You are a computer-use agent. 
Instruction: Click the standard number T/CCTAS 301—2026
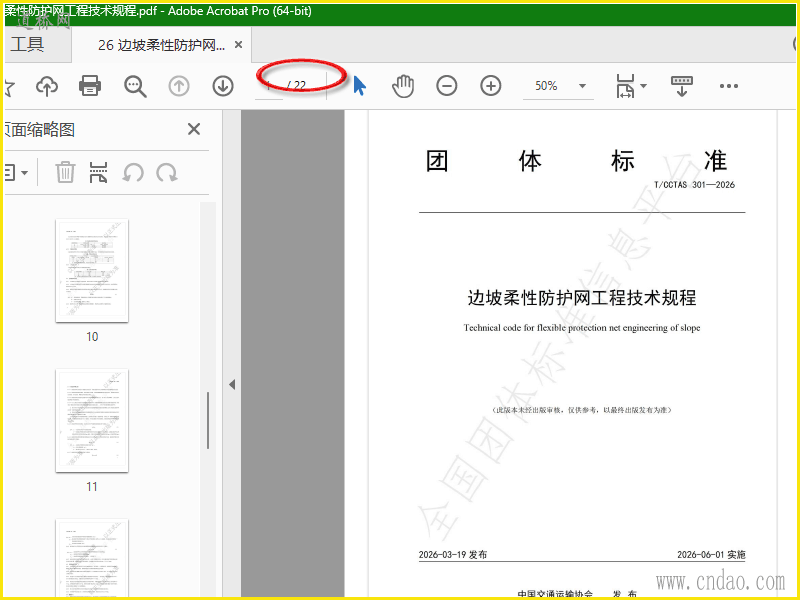694,185
